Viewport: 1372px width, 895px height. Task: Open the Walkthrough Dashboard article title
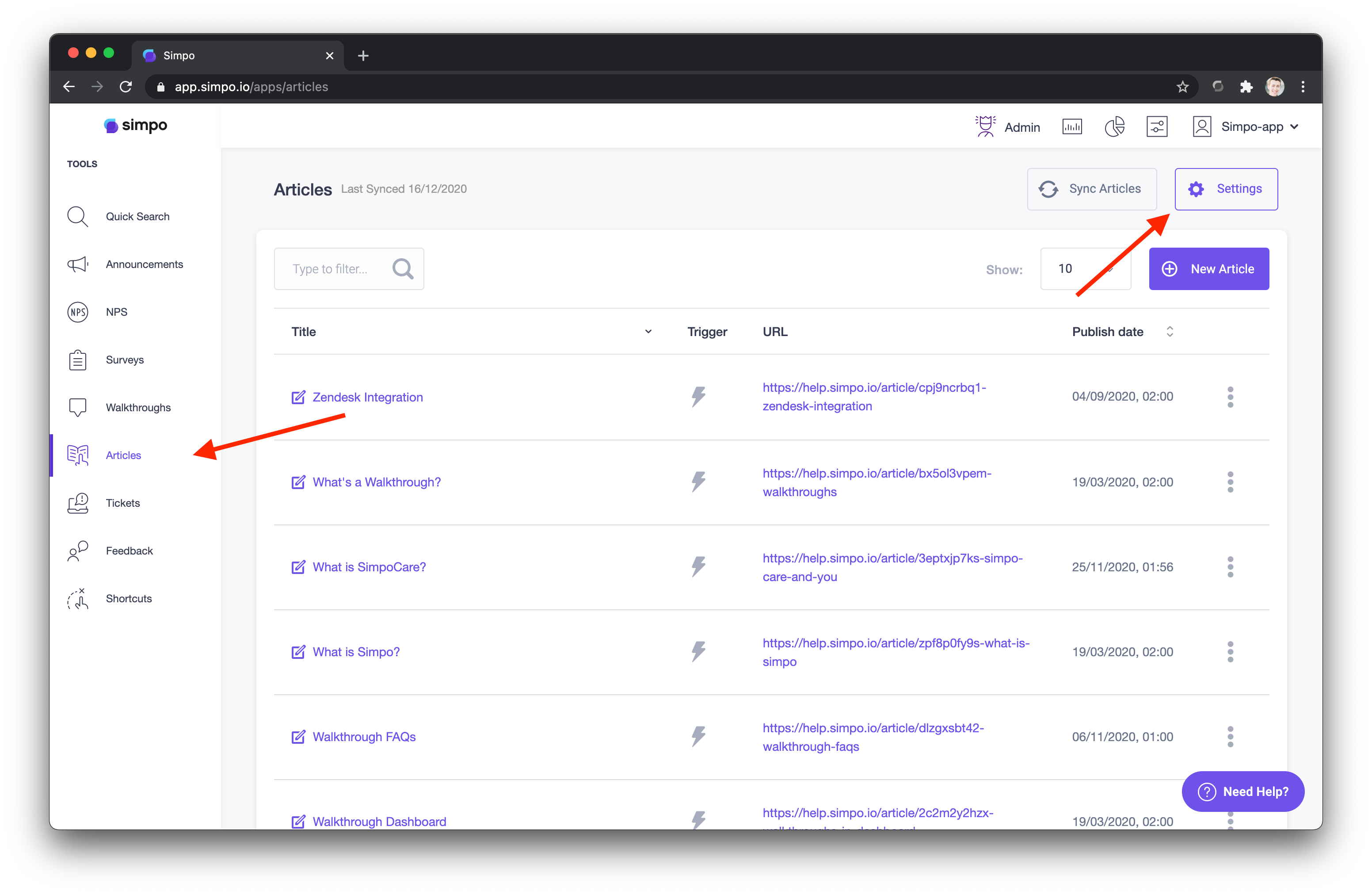(x=379, y=821)
